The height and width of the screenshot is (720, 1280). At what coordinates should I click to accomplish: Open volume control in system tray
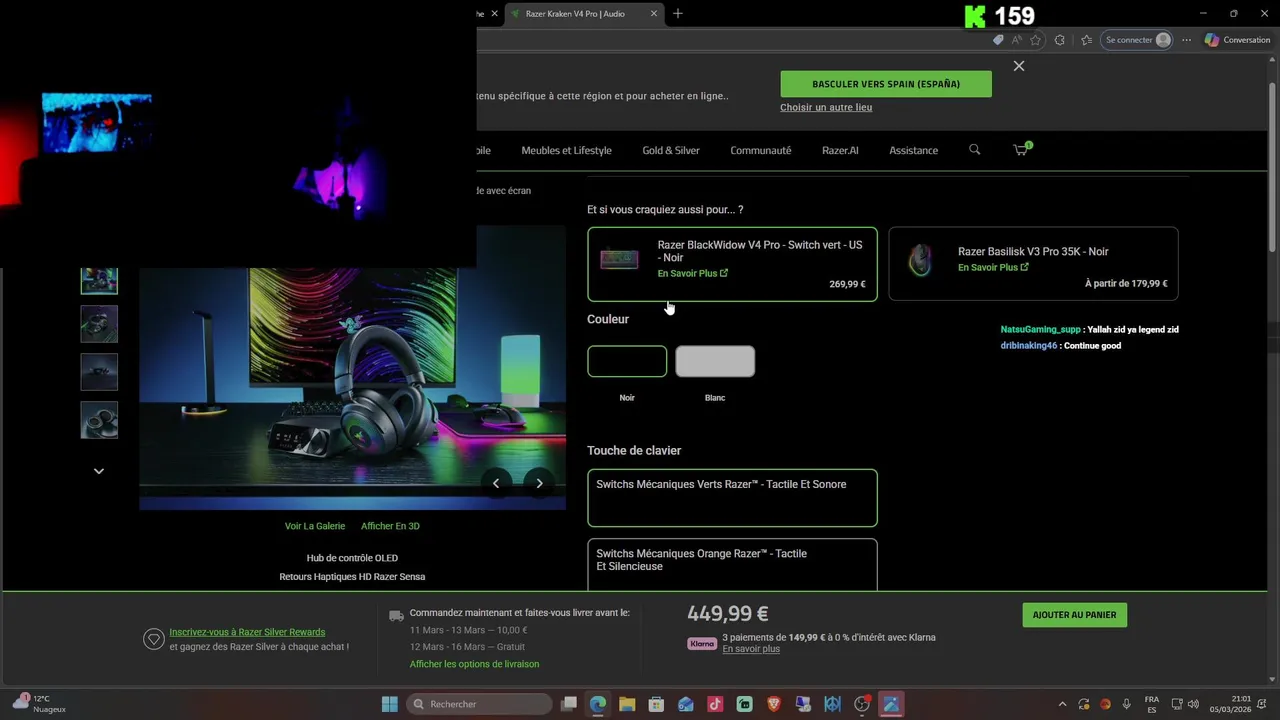1193,704
